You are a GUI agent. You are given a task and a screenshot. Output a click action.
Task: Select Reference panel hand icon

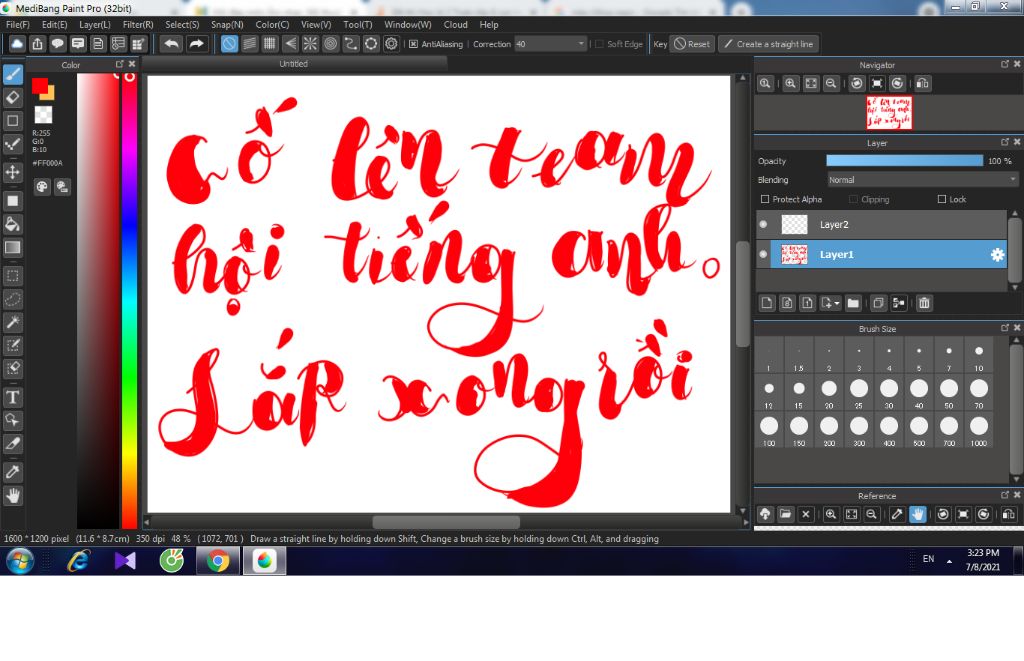pyautogui.click(x=918, y=515)
